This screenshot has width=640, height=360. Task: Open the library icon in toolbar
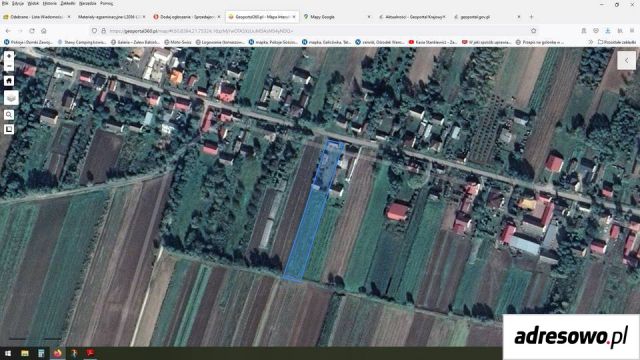[x=620, y=31]
